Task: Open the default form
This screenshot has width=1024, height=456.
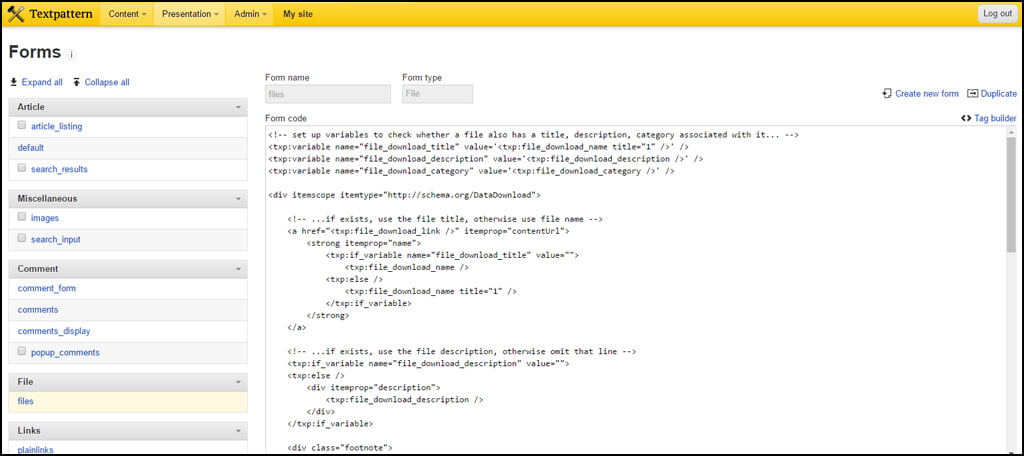Action: pos(31,148)
